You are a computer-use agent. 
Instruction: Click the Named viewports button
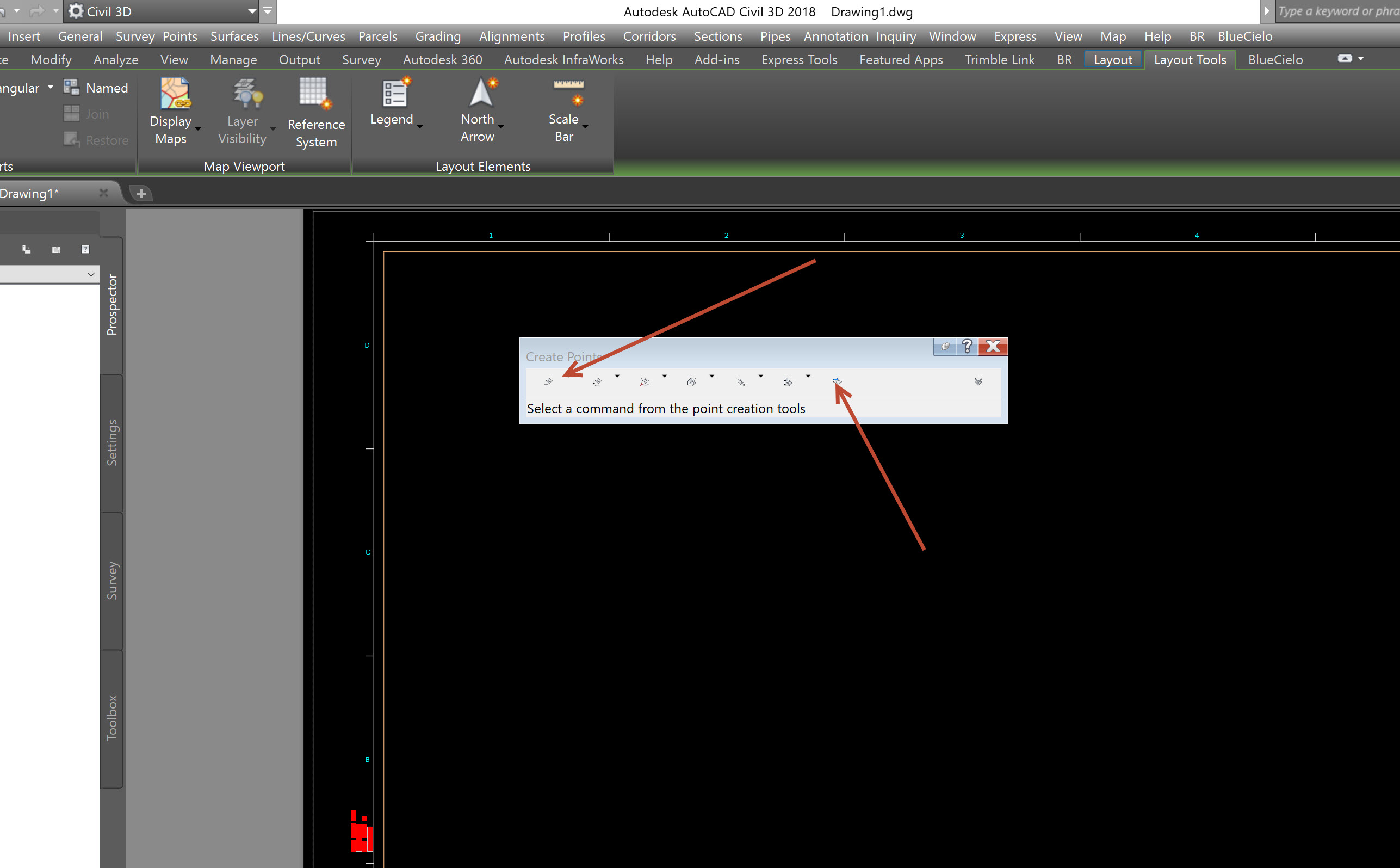pos(96,87)
